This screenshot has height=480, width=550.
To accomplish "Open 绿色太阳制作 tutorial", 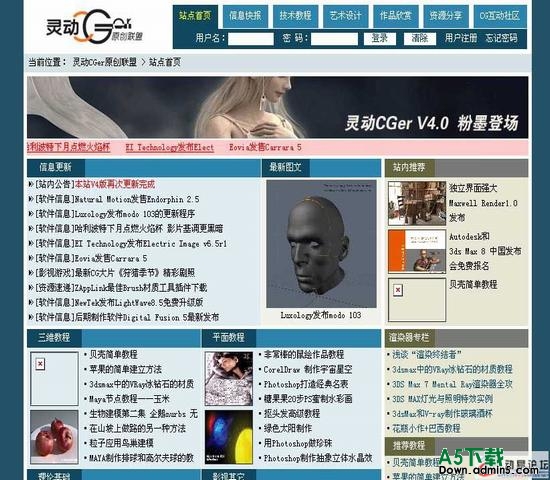I will [x=288, y=429].
